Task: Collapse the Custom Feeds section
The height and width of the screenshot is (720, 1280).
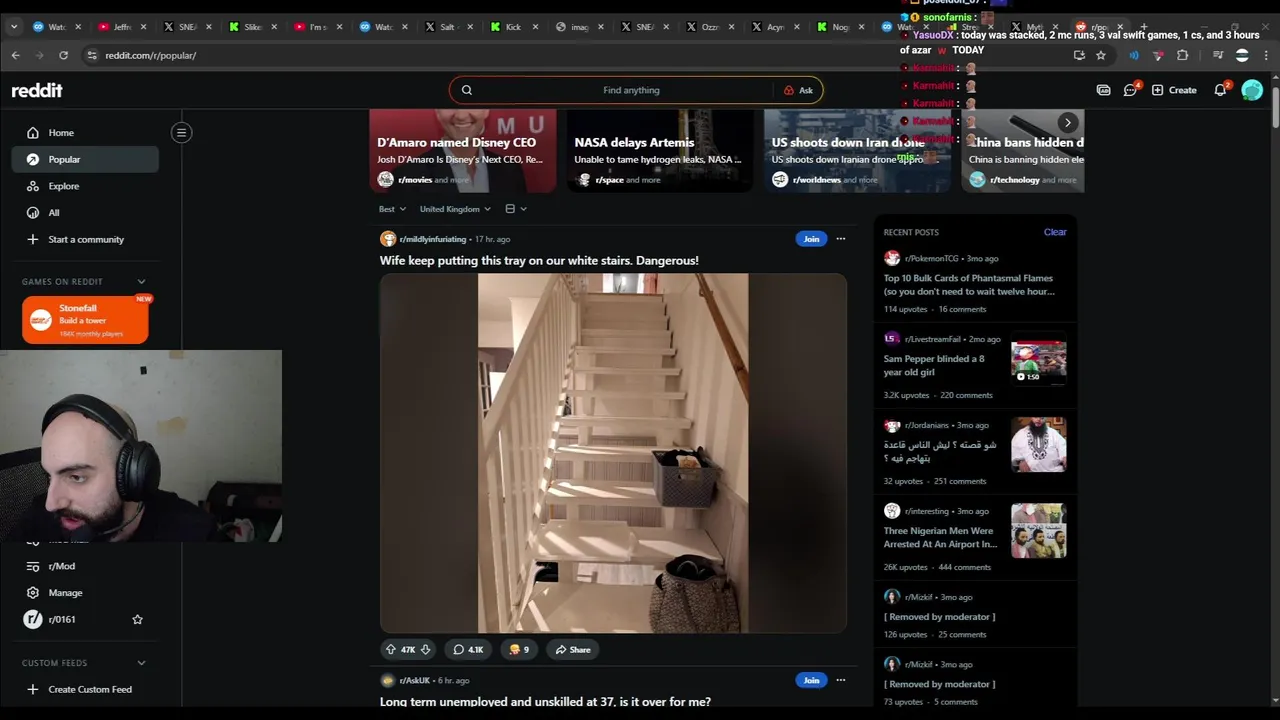Action: [141, 663]
